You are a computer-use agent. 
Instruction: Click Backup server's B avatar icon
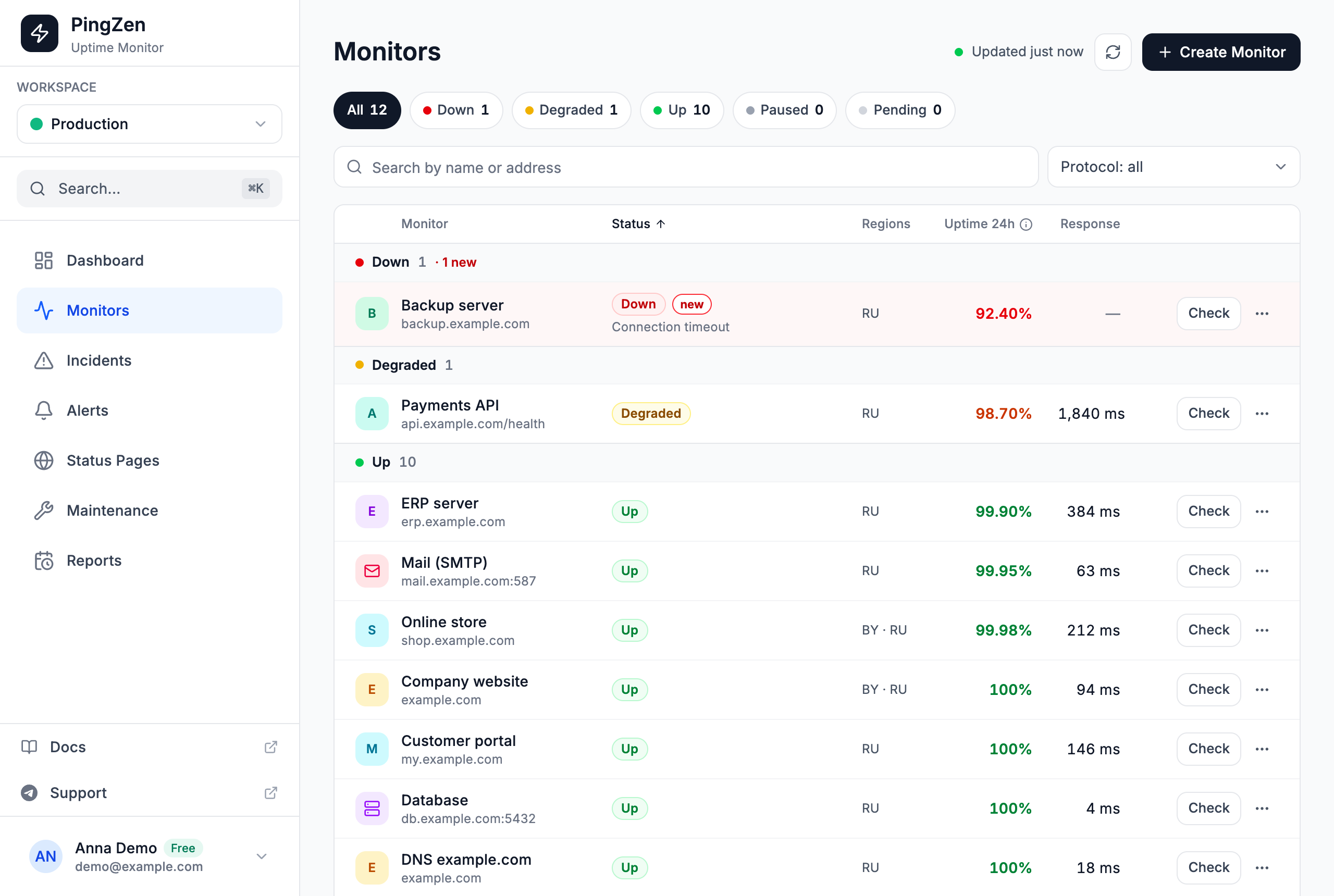pyautogui.click(x=372, y=314)
